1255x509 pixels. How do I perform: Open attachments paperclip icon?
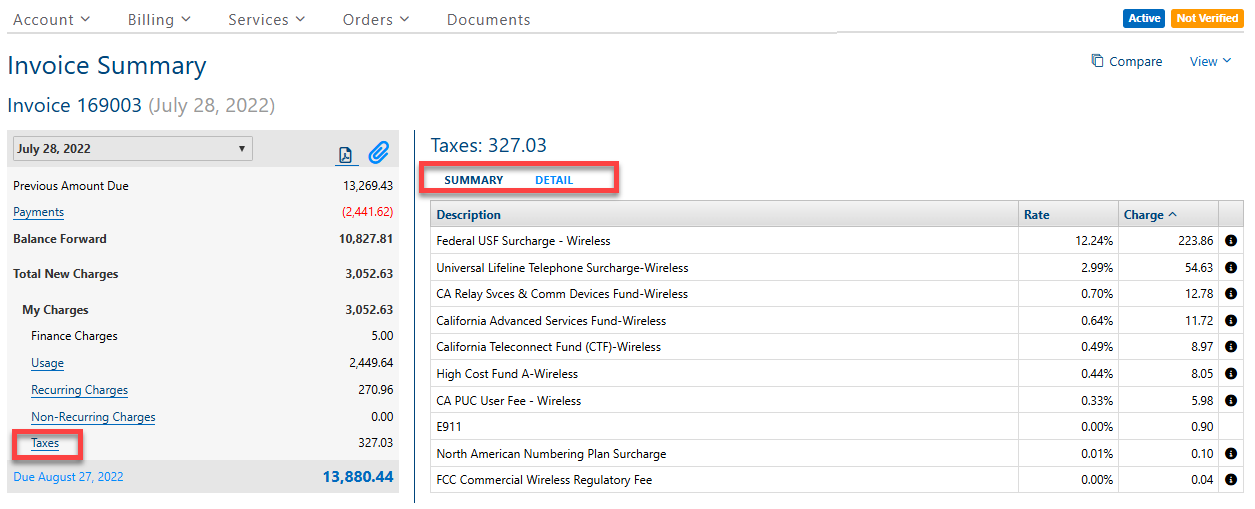pyautogui.click(x=378, y=153)
